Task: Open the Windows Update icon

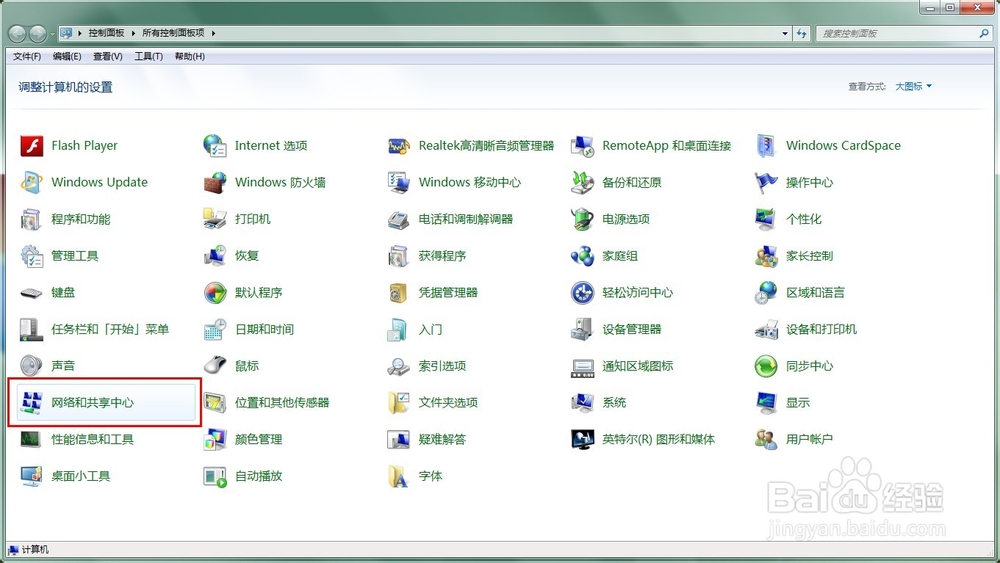Action: 31,182
